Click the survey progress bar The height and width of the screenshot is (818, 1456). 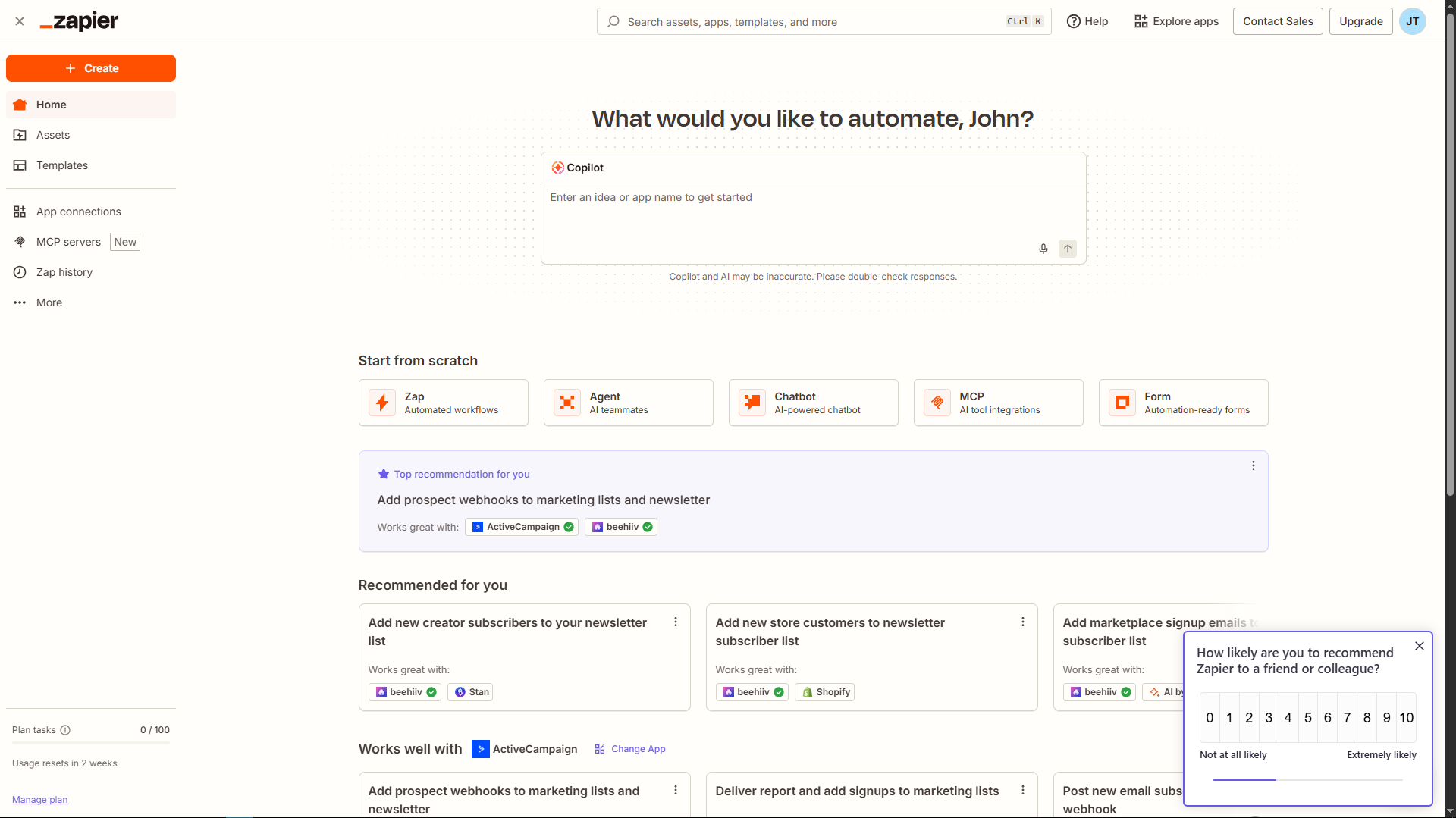tap(1308, 779)
